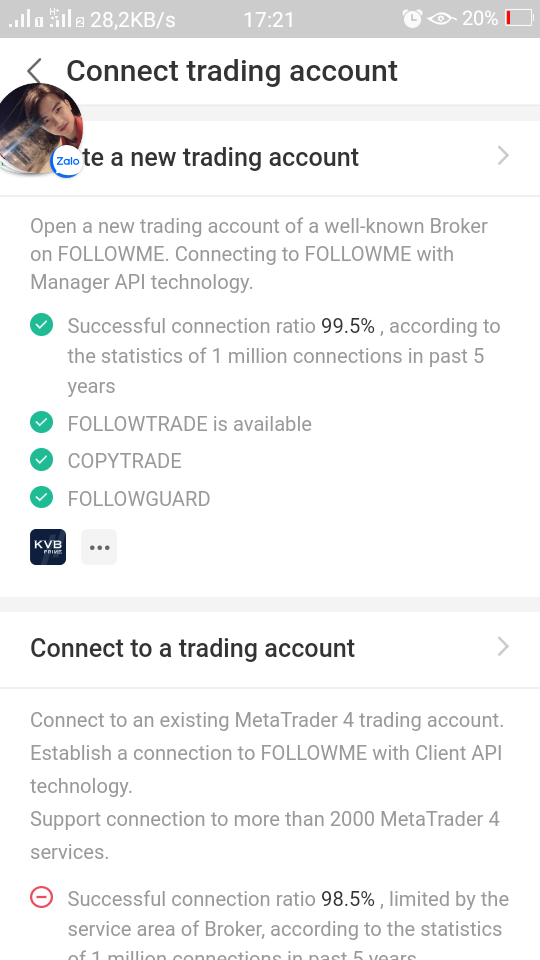Open the Zalo chat head bubble
Image resolution: width=540 pixels, height=960 pixels.
[x=40, y=129]
